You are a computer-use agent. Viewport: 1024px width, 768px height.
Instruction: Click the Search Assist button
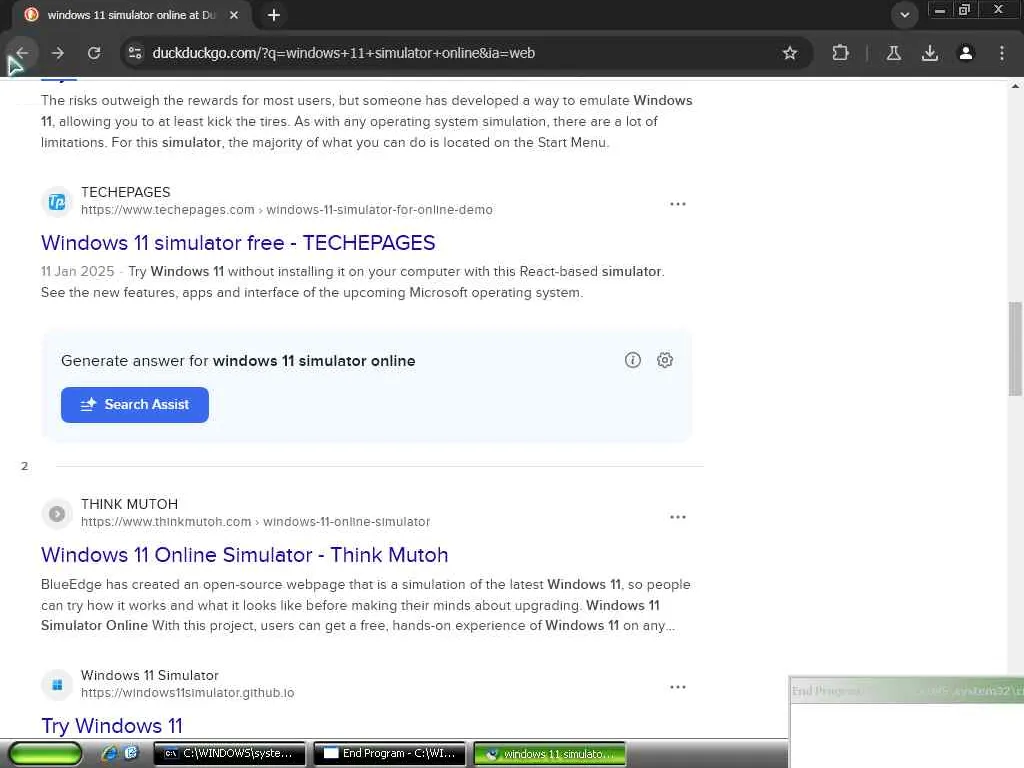tap(135, 405)
